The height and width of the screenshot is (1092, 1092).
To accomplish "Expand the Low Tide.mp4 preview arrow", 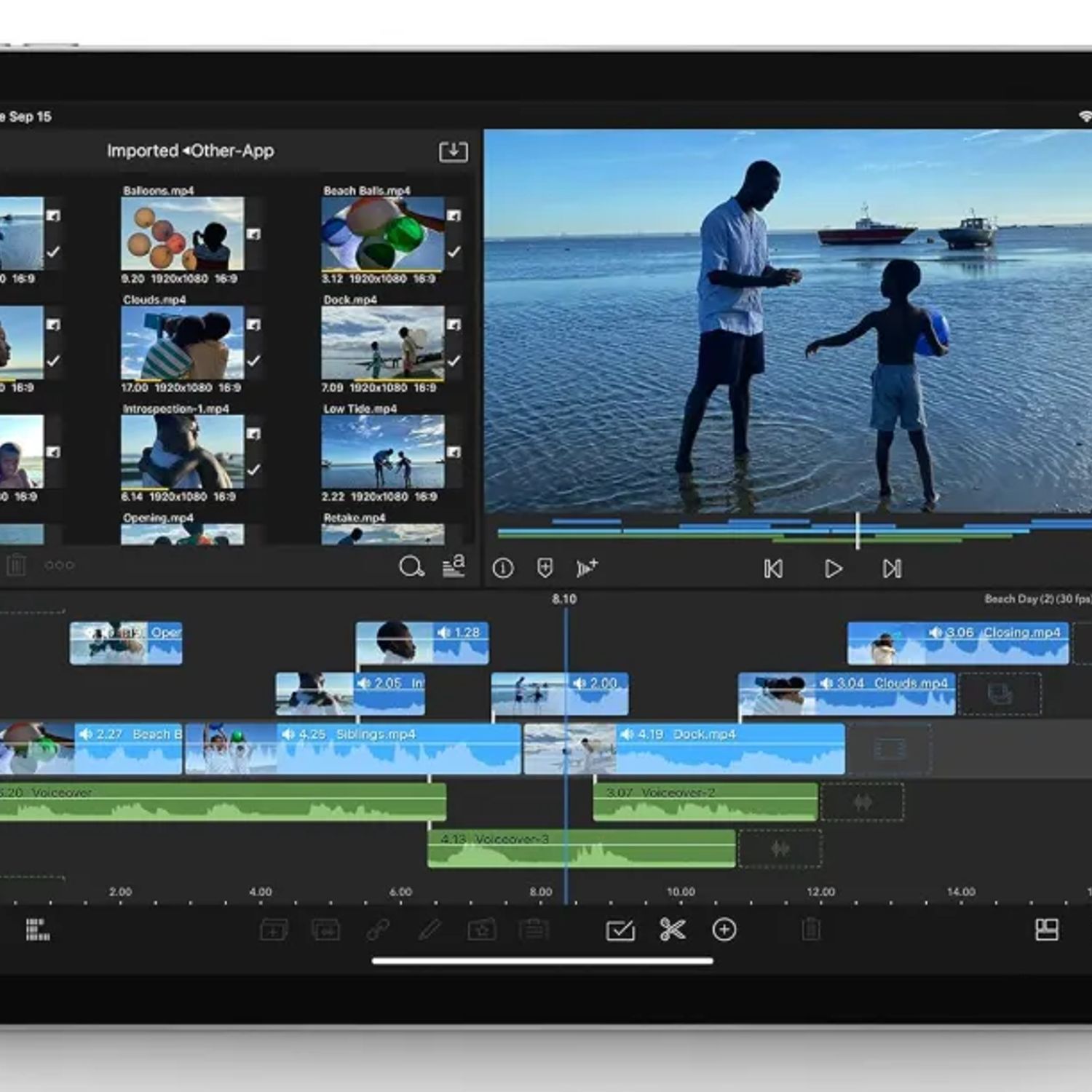I will pyautogui.click(x=454, y=452).
